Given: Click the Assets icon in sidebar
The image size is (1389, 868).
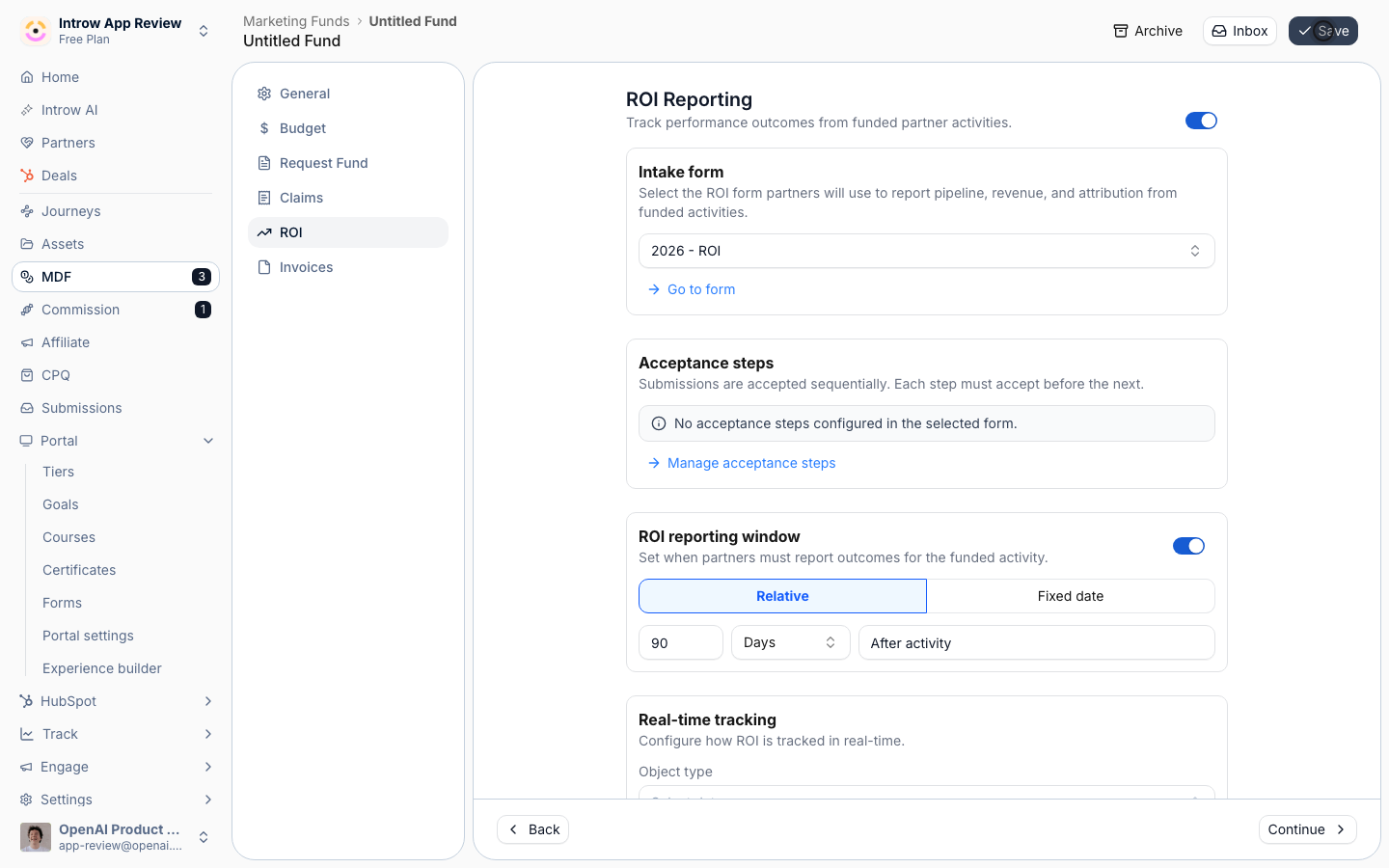Looking at the screenshot, I should coord(27,244).
